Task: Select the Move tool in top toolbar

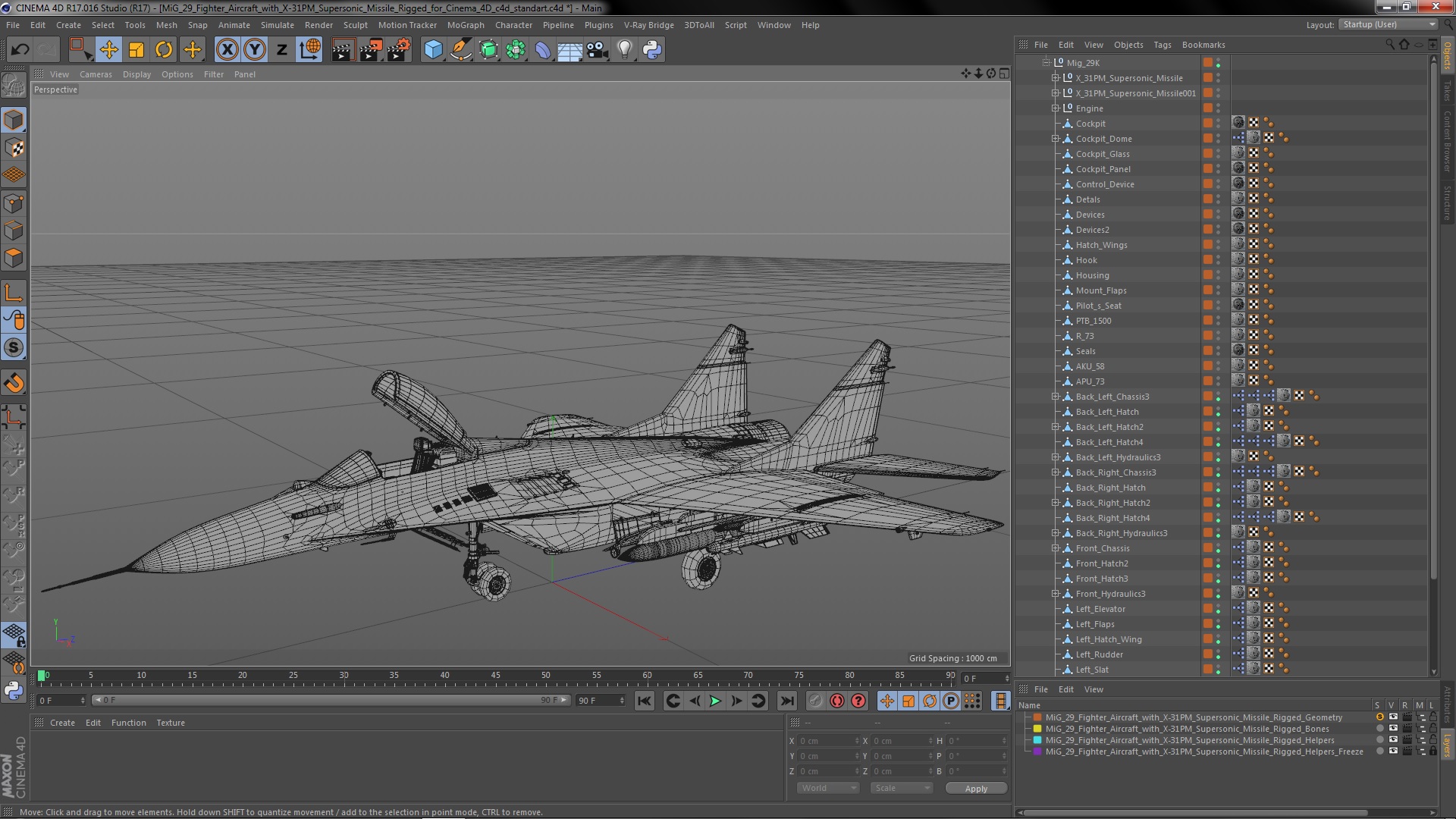Action: click(x=108, y=50)
